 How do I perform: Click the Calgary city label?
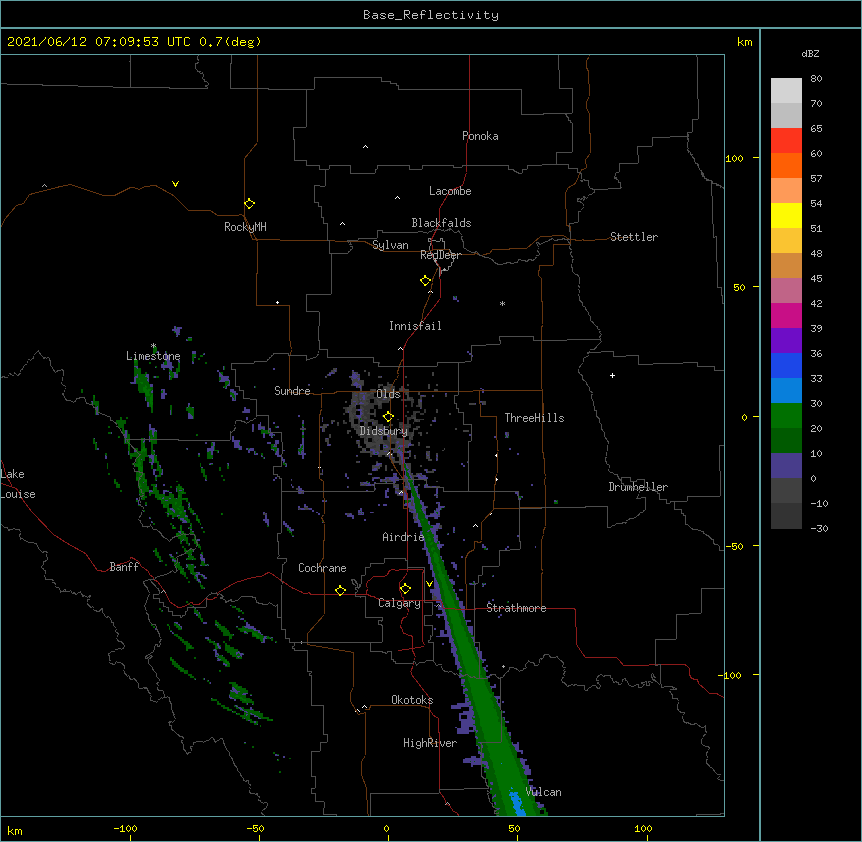pyautogui.click(x=399, y=603)
